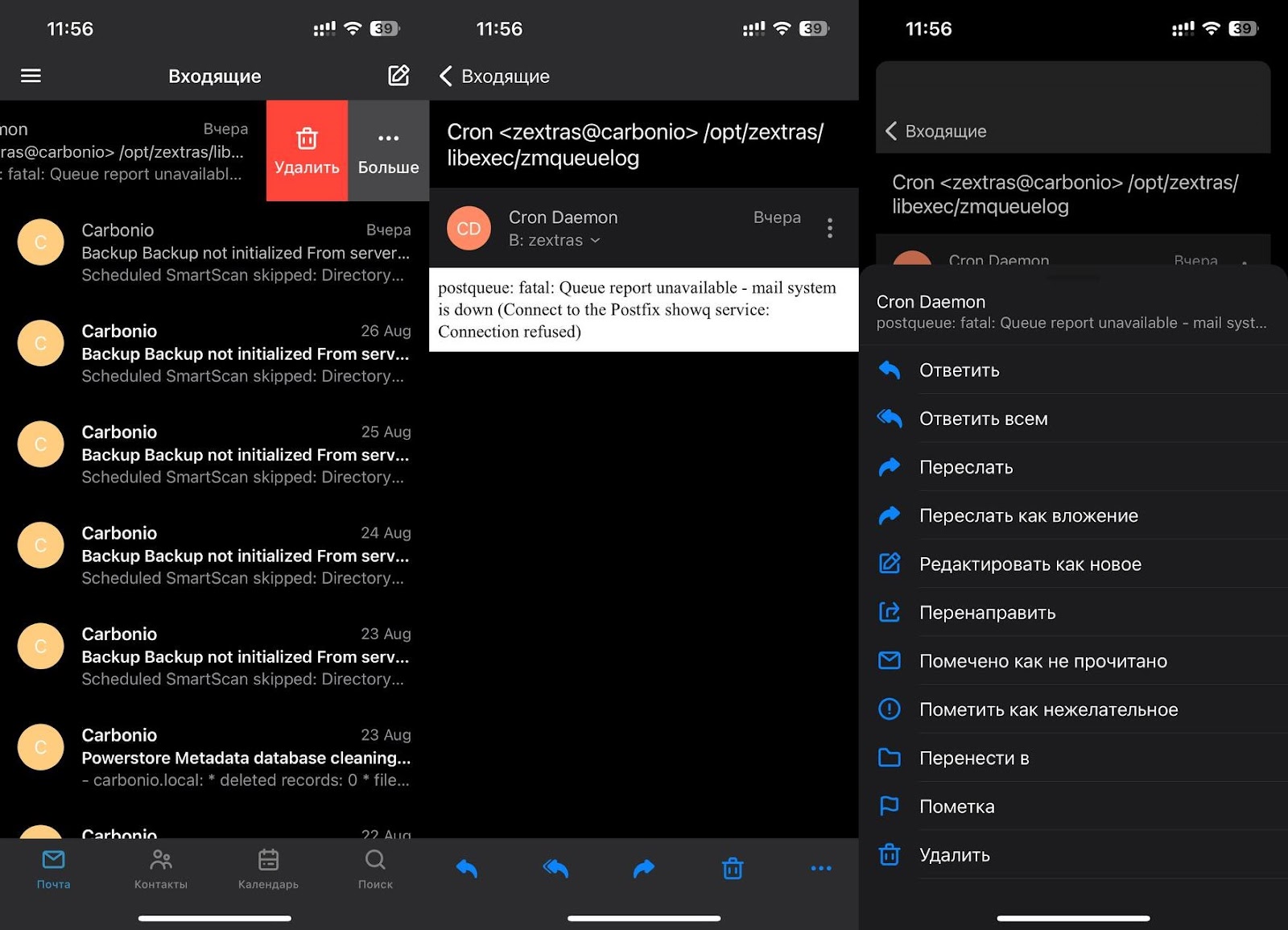Choose Переслать from the action sheet
The width and height of the screenshot is (1288, 930).
pyautogui.click(x=1074, y=467)
